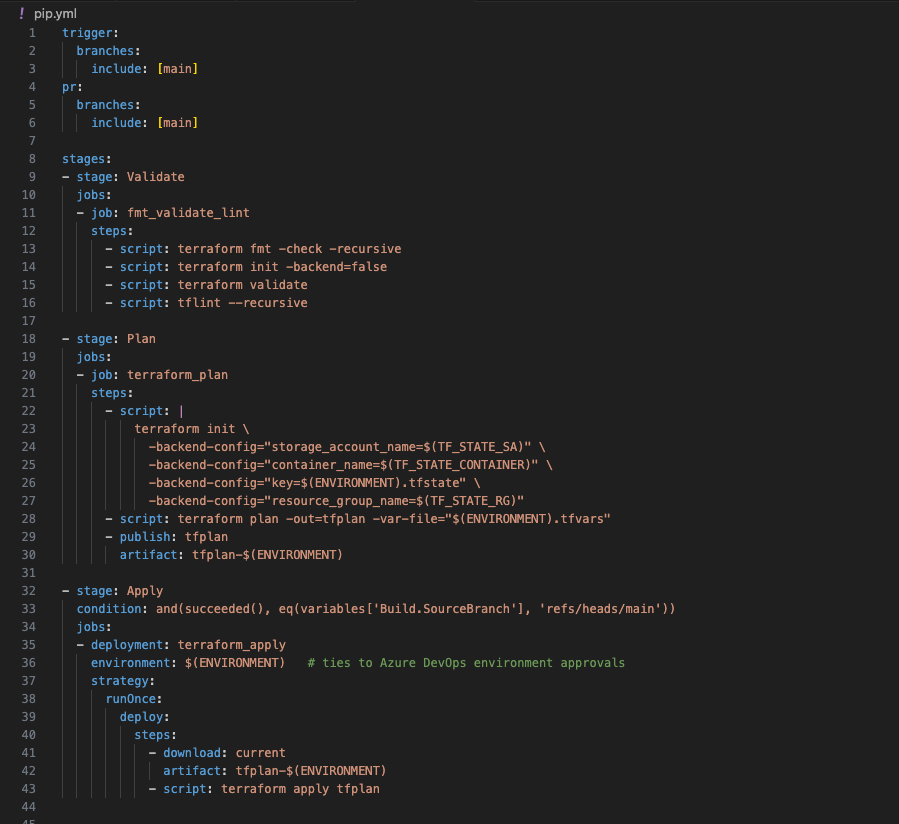Click line number 32 in the gutter
Image resolution: width=899 pixels, height=824 pixels.
tap(29, 591)
